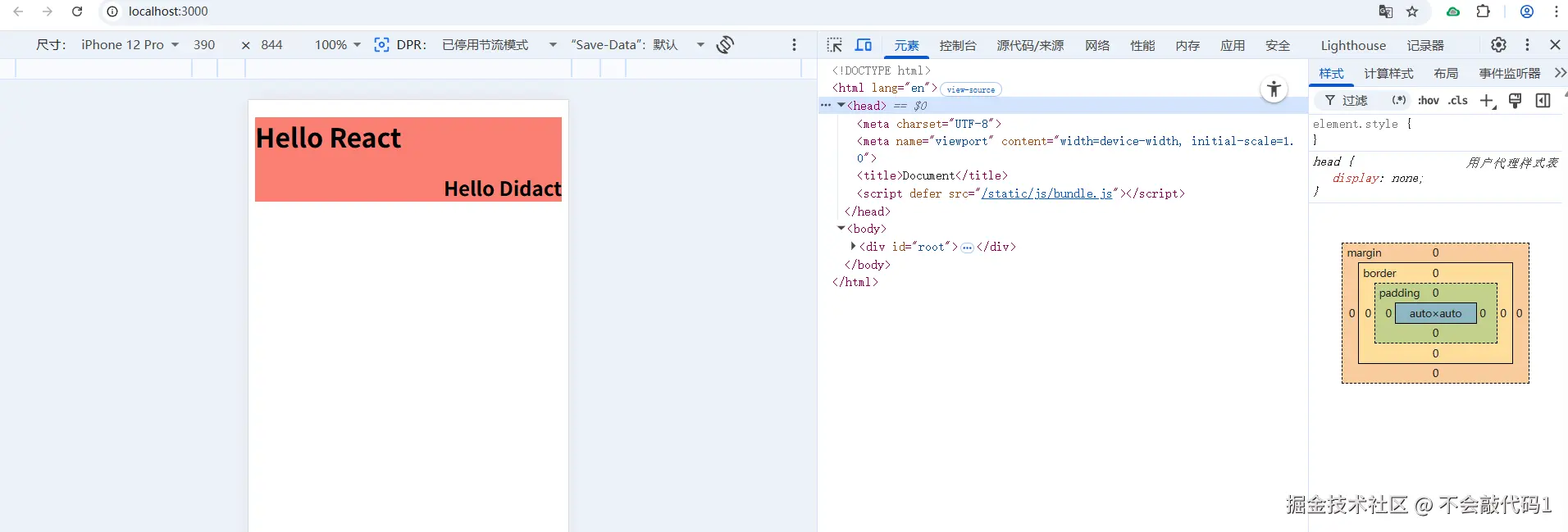The width and height of the screenshot is (1568, 532).
Task: Switch to the 安全 tab
Action: click(x=1278, y=46)
